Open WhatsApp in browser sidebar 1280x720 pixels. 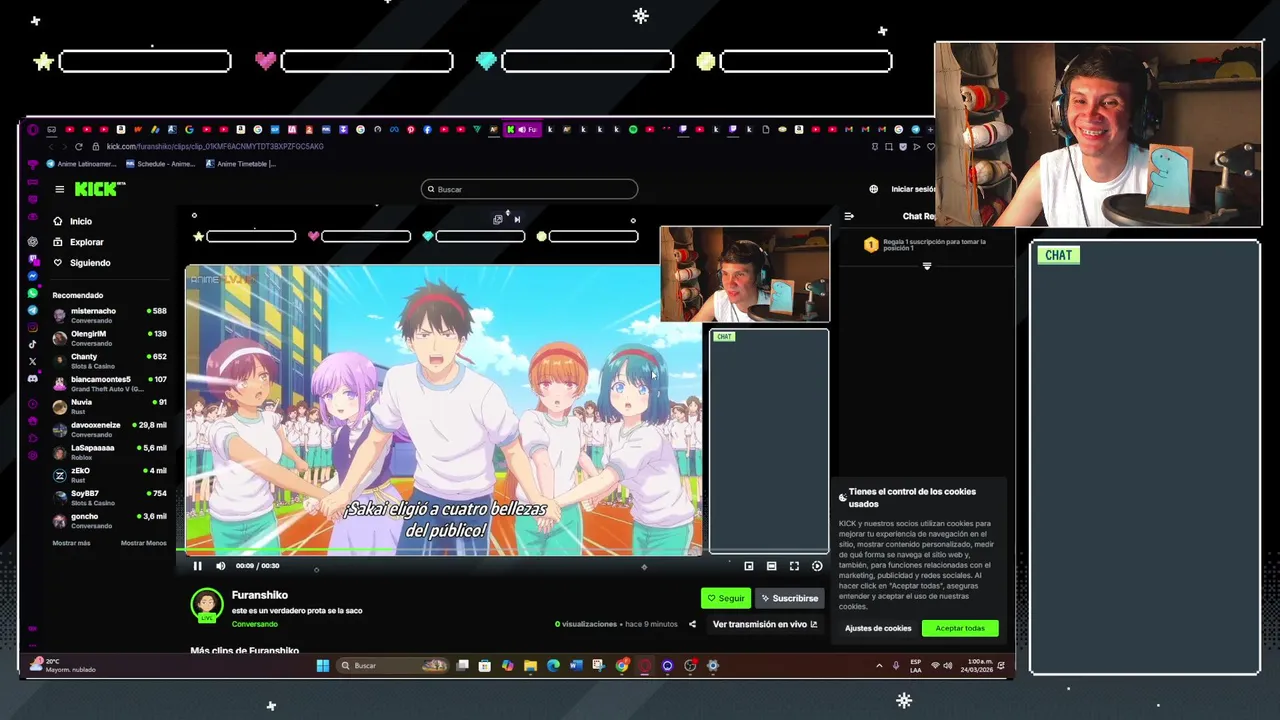[33, 293]
